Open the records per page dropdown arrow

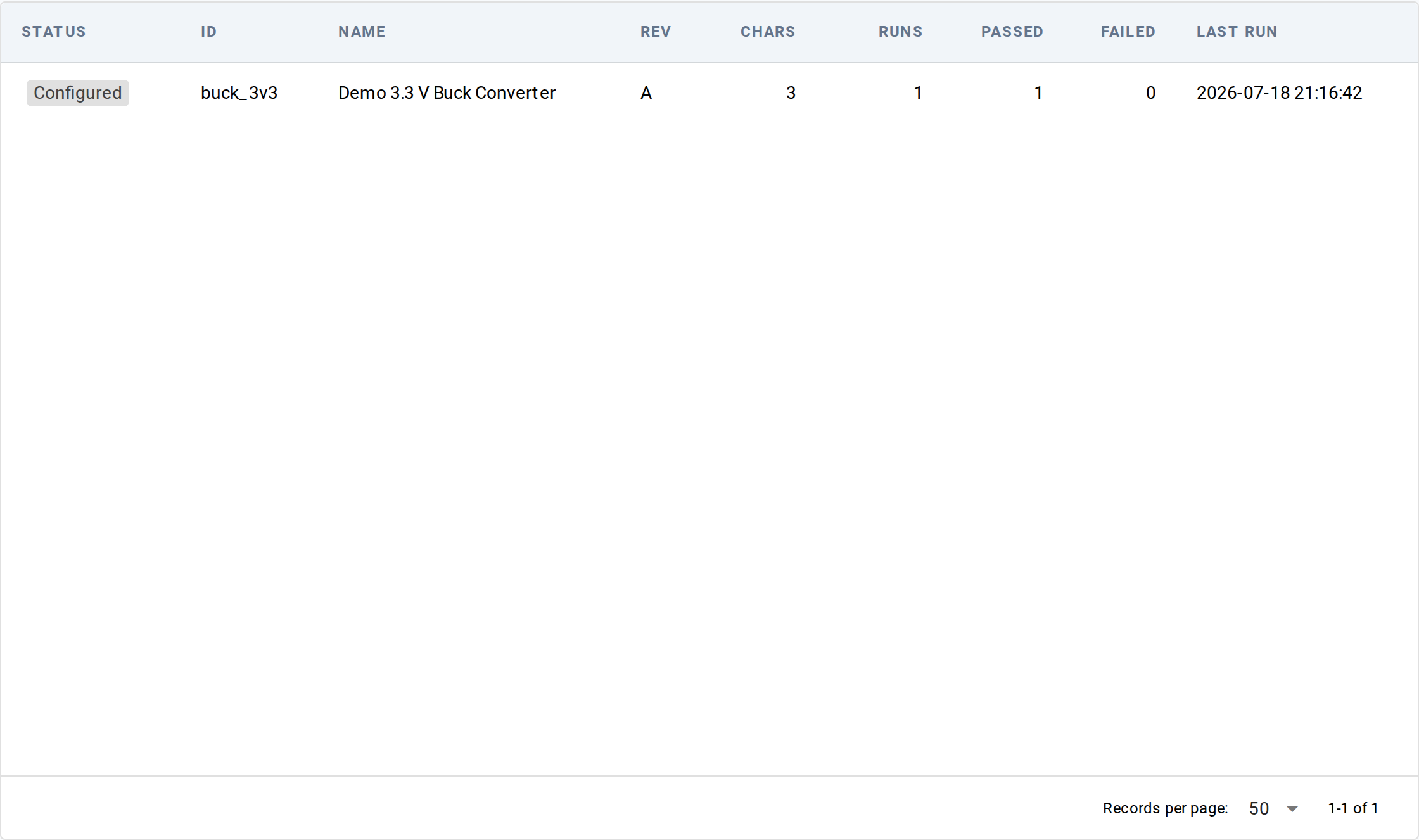[1292, 809]
